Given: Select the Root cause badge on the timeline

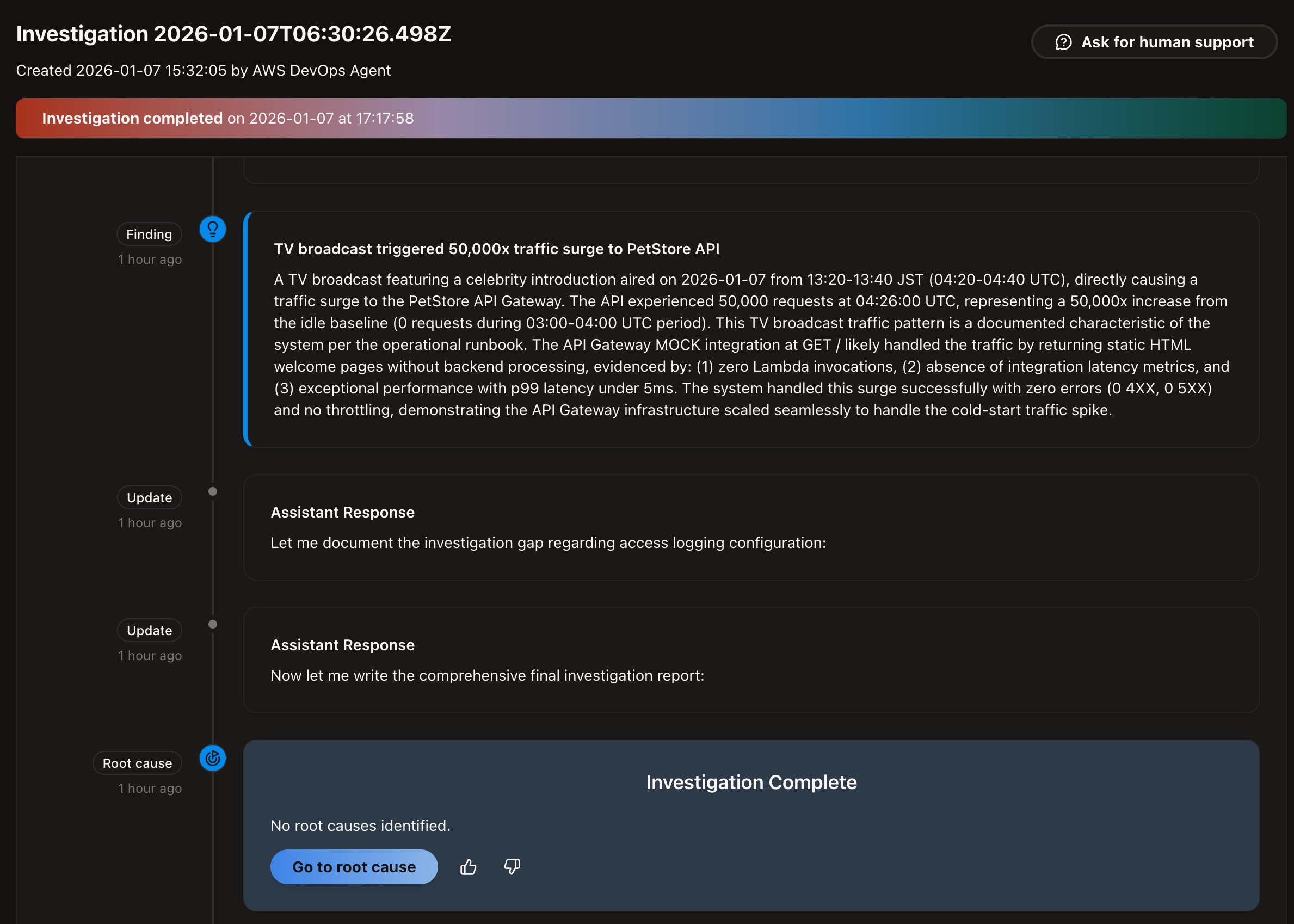Looking at the screenshot, I should pos(137,763).
